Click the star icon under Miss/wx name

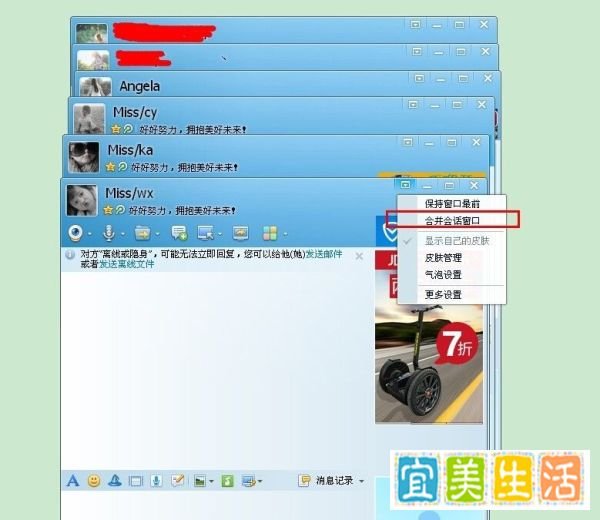109,210
